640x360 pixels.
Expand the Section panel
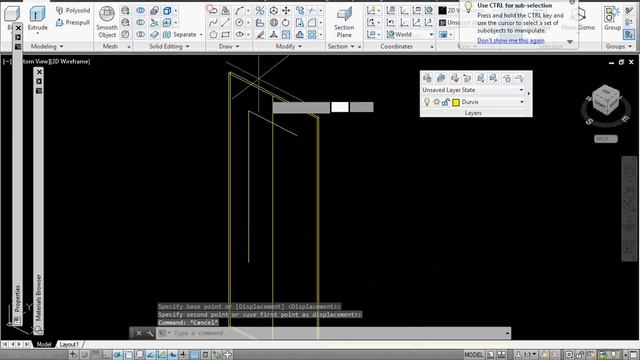point(341,47)
